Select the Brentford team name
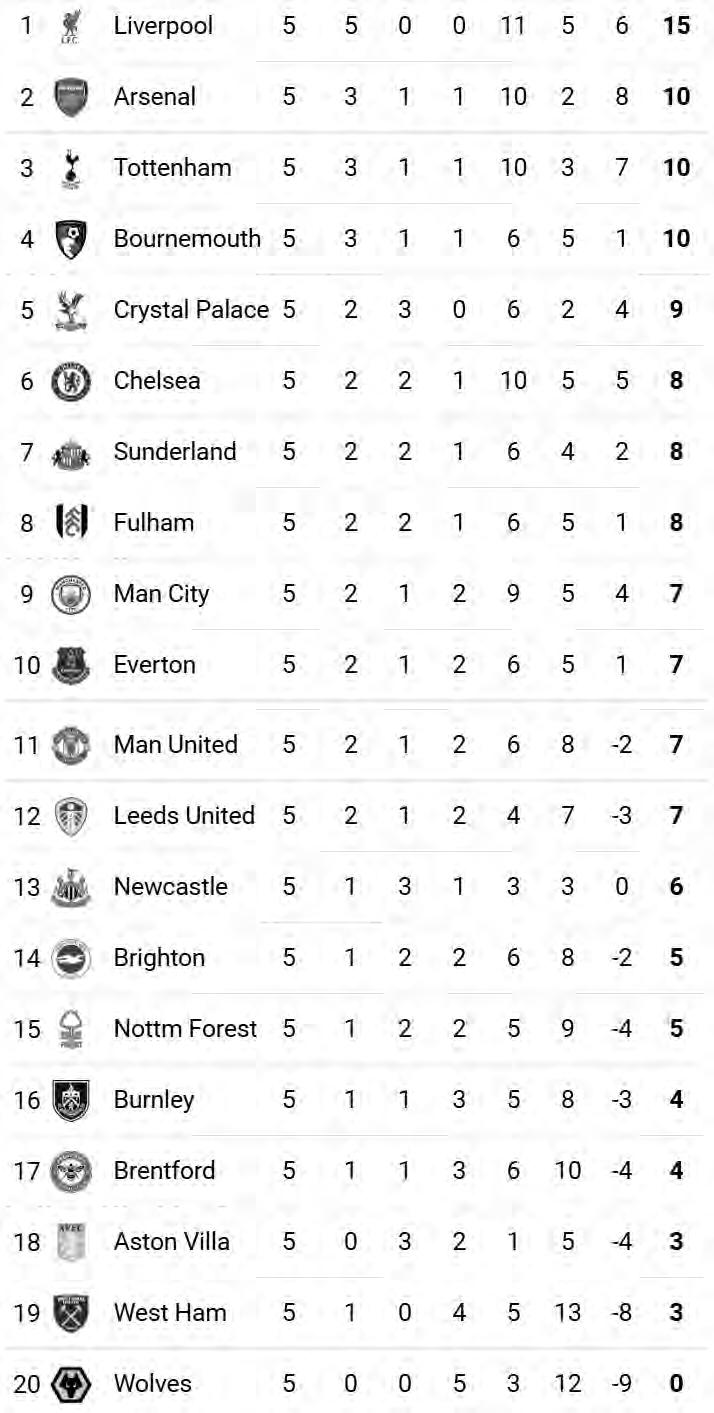This screenshot has height=1413, width=714. tap(164, 1171)
